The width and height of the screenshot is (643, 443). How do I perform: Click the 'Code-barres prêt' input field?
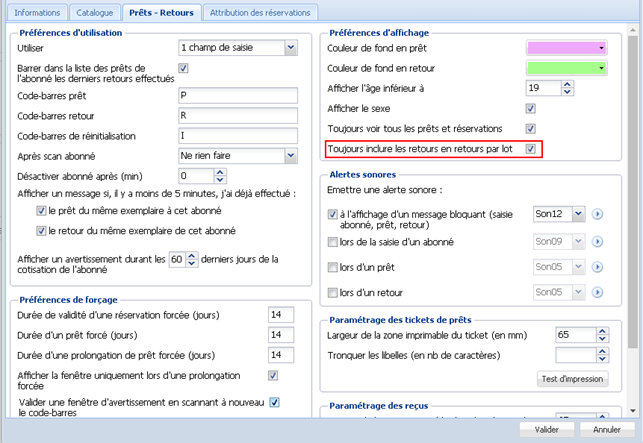point(237,95)
